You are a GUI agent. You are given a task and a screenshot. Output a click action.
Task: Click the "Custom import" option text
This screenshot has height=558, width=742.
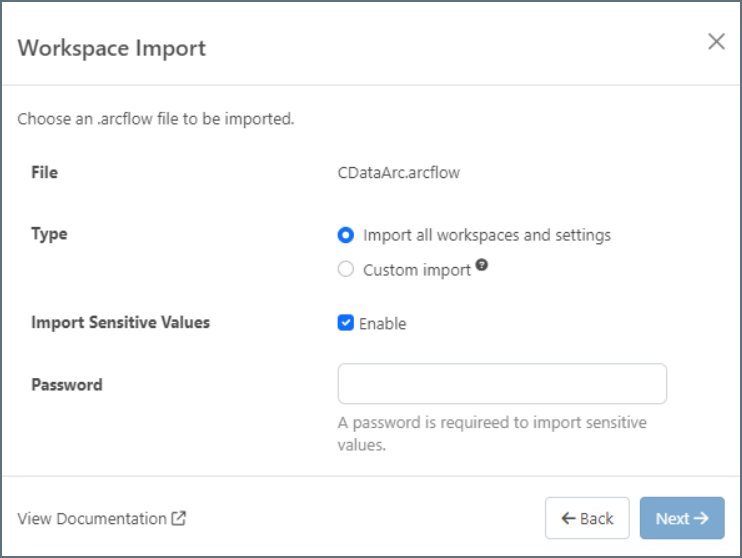(x=416, y=270)
